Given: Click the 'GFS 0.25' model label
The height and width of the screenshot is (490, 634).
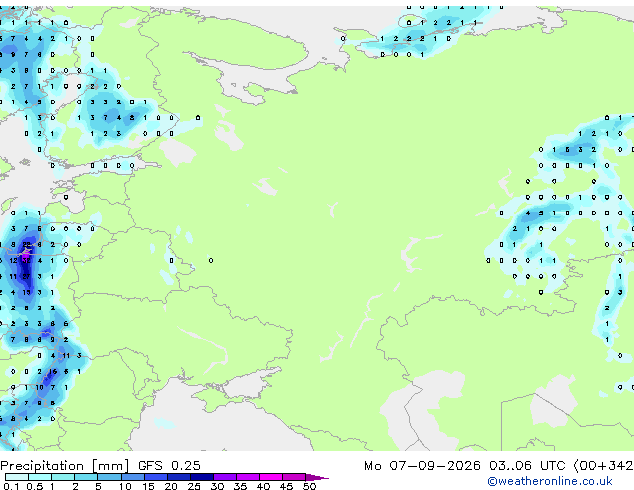Looking at the screenshot, I should click(169, 466).
